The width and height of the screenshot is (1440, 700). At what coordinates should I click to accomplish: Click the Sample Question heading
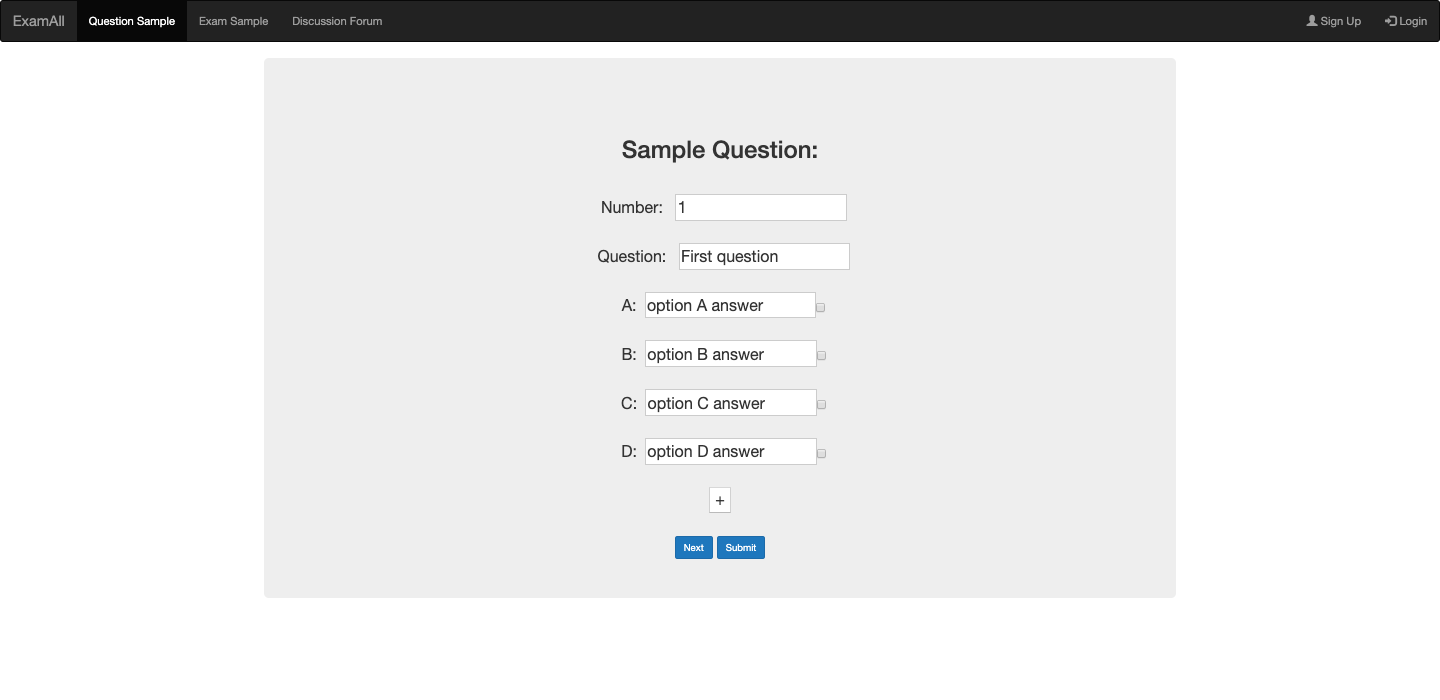(x=720, y=150)
